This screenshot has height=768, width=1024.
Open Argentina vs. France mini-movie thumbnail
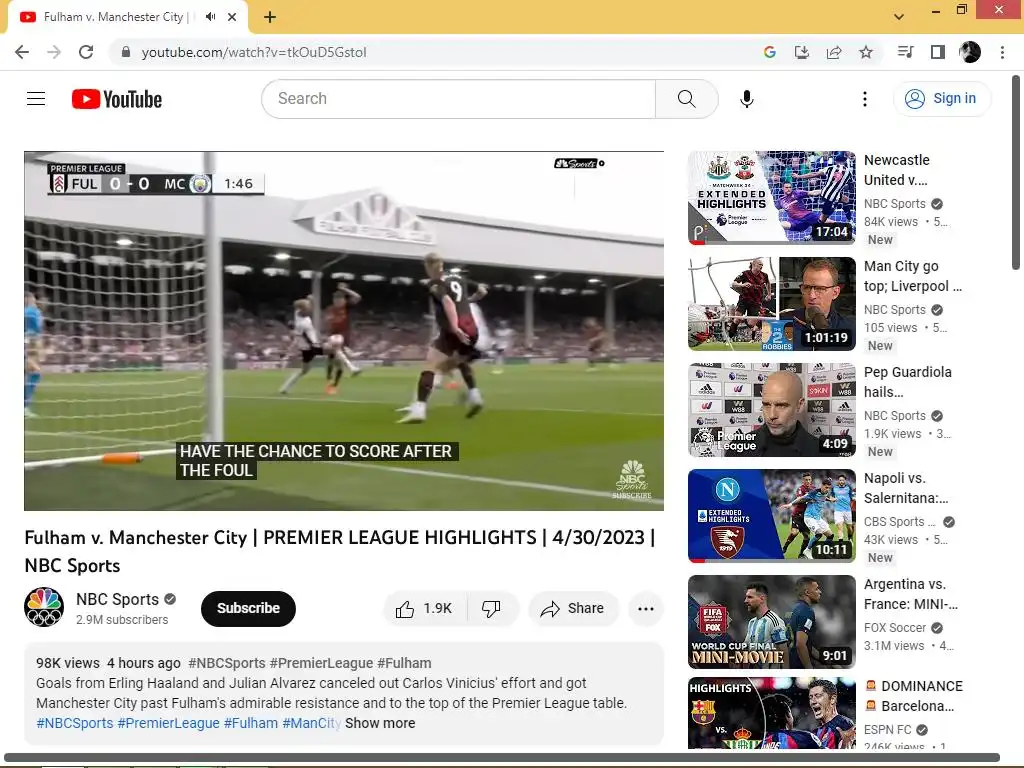coord(771,622)
